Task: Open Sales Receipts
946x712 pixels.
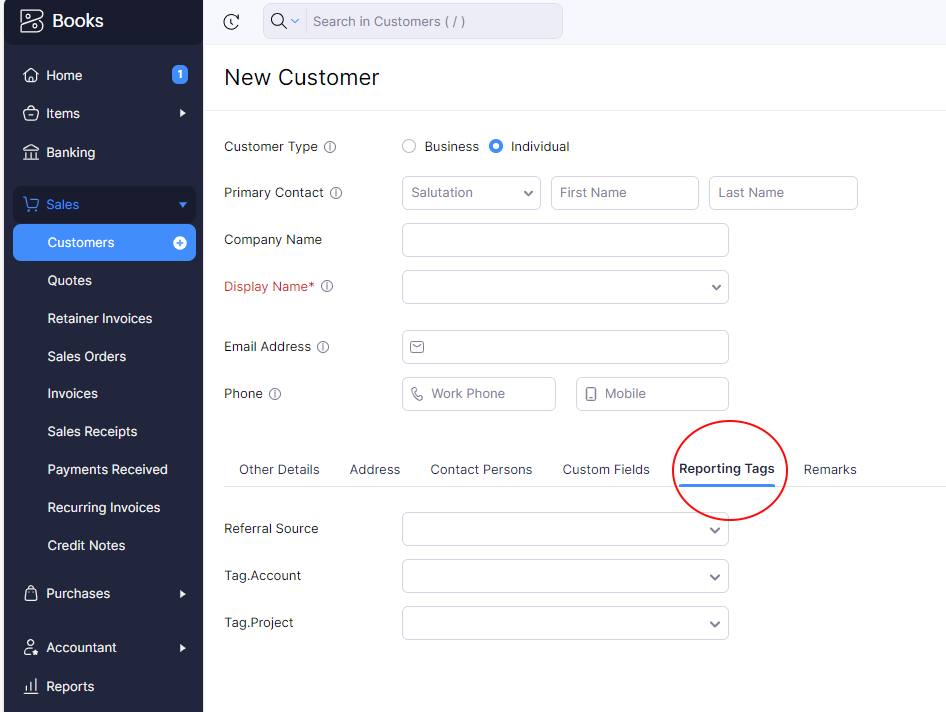Action: click(x=92, y=431)
